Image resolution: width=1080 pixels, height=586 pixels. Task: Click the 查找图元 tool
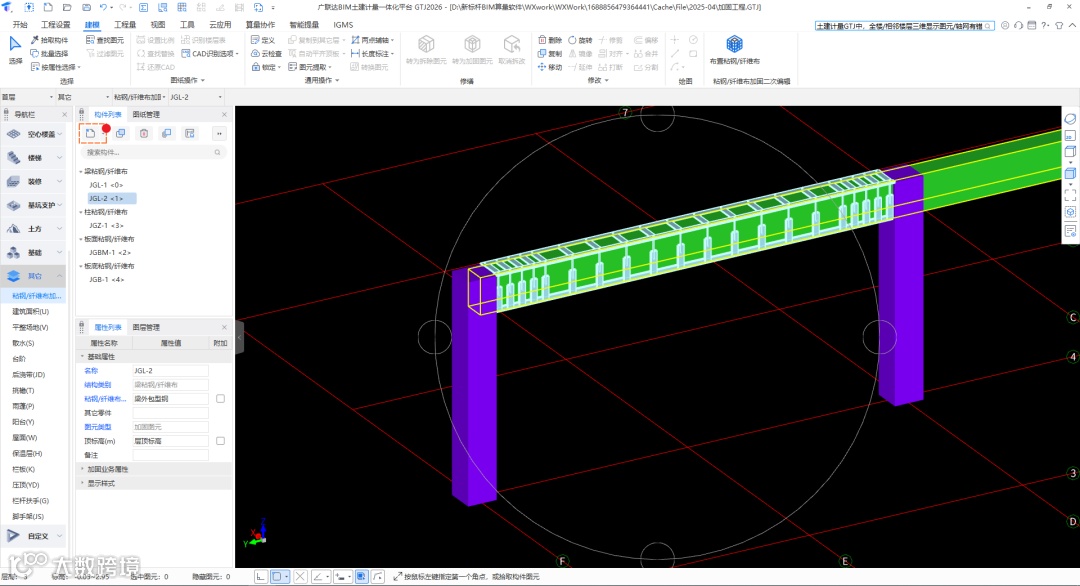coord(105,40)
